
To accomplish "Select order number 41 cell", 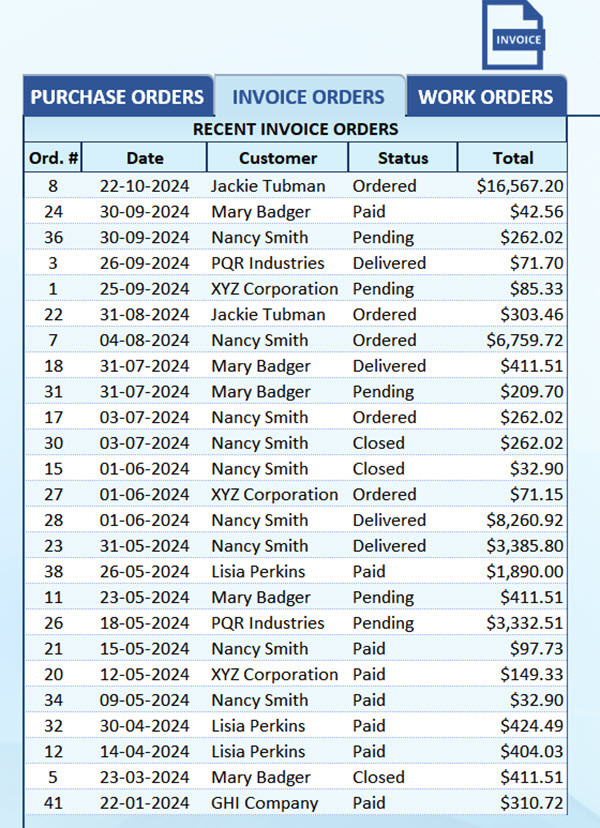I will [x=53, y=803].
